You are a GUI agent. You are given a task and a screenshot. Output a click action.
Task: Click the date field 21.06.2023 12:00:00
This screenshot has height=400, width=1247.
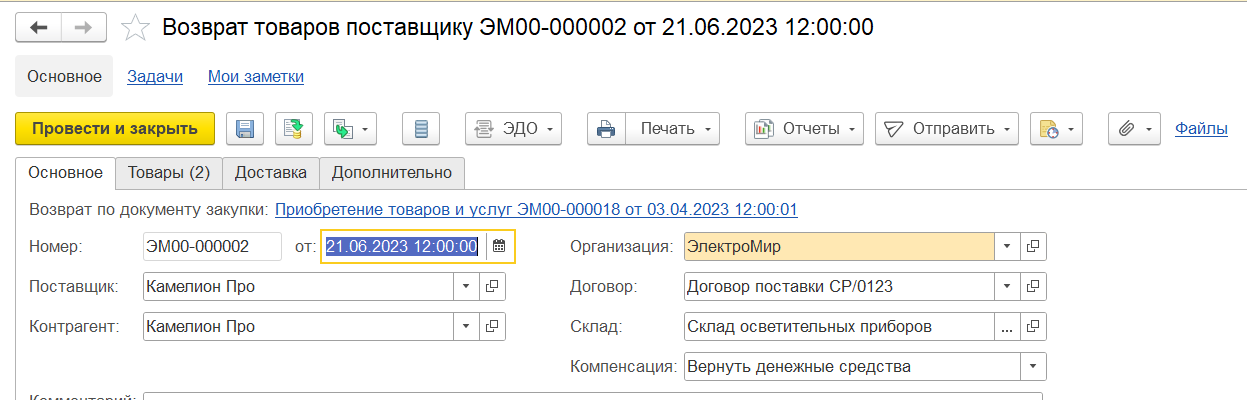[404, 246]
